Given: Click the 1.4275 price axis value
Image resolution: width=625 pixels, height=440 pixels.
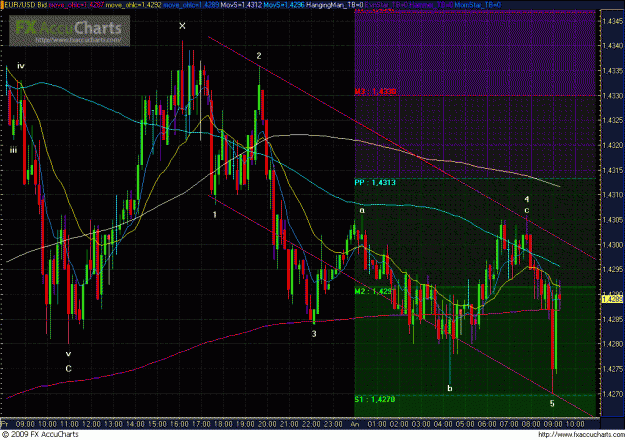Looking at the screenshot, I should [x=613, y=369].
